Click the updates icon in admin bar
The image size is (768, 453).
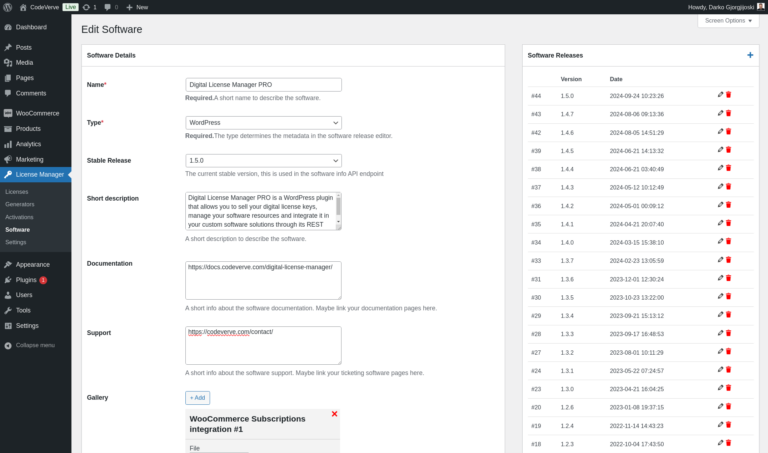coord(87,6)
